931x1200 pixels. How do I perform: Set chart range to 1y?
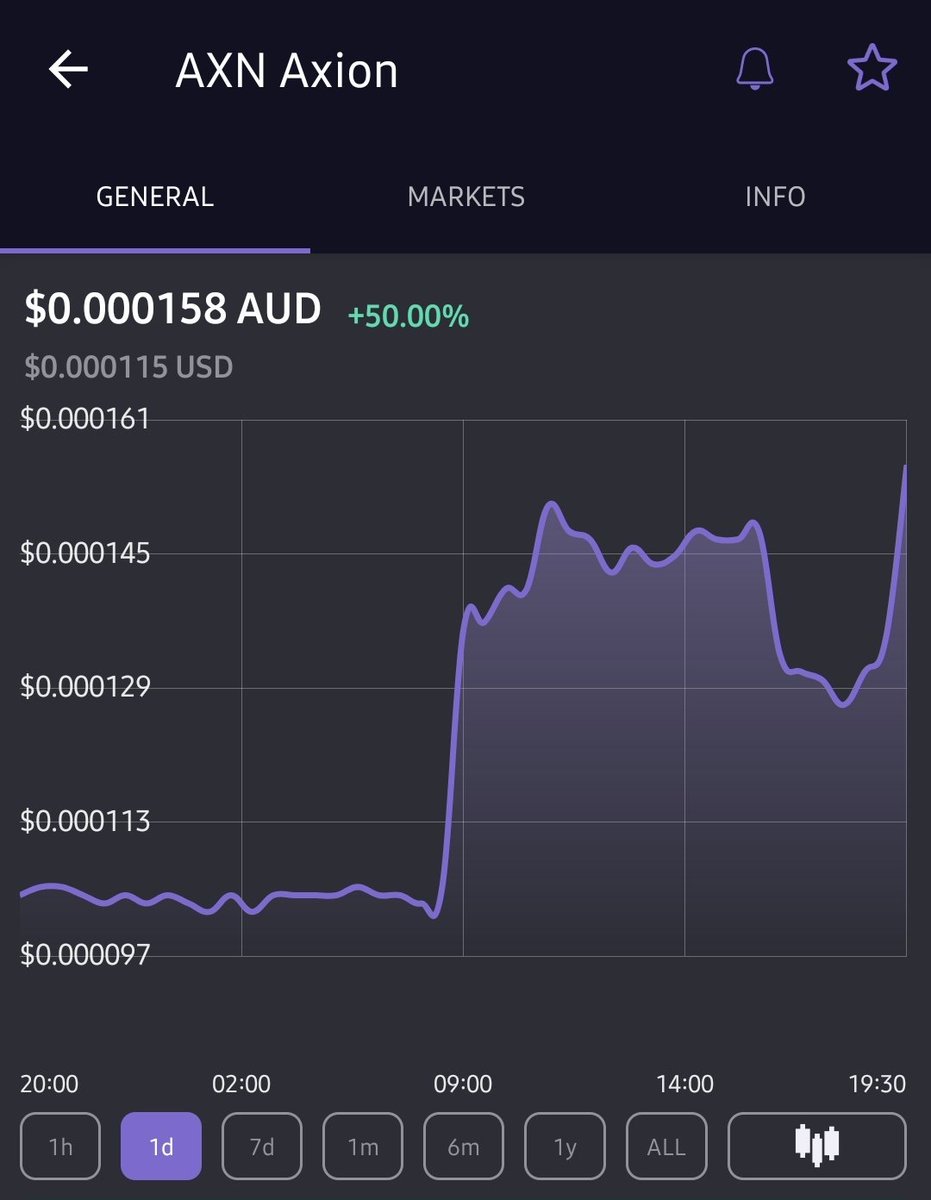565,1146
